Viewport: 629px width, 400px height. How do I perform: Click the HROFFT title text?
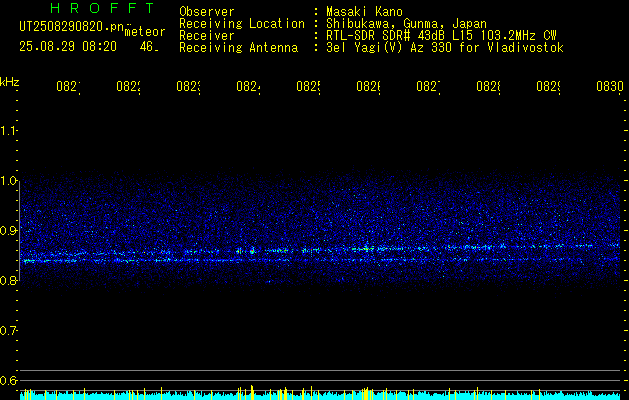pos(103,8)
